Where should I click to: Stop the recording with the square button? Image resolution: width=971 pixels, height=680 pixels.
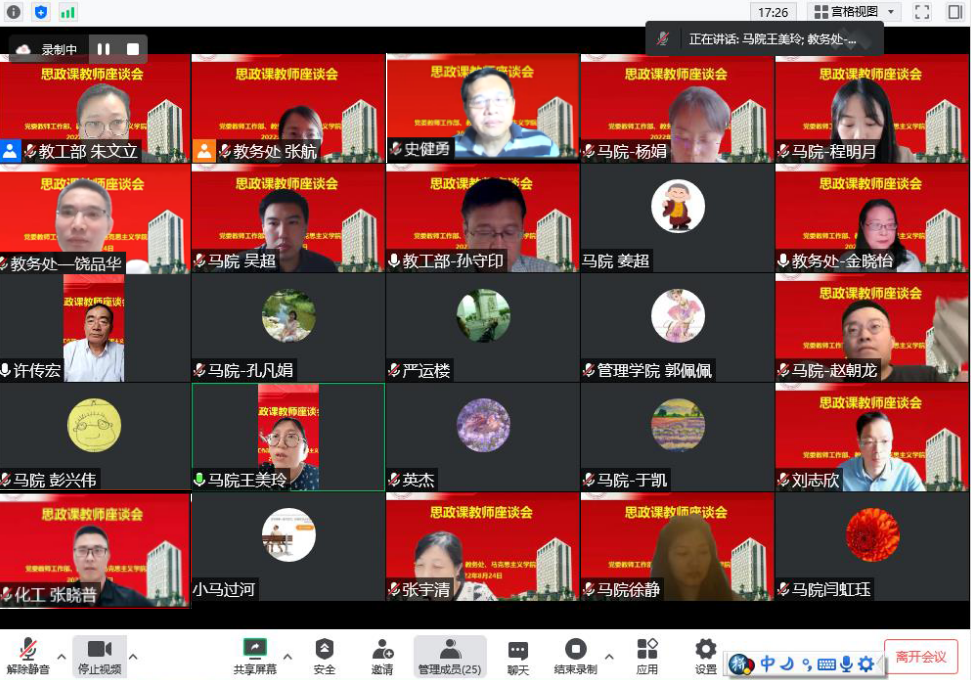click(x=132, y=49)
